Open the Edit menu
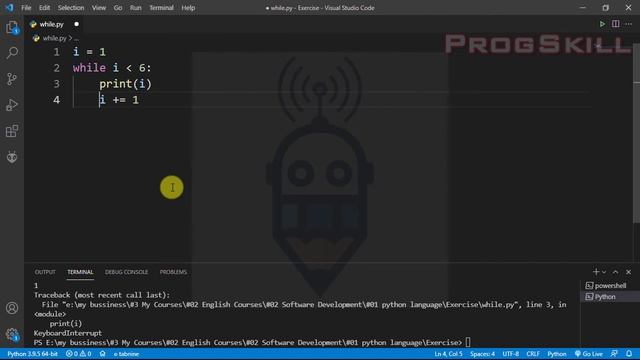The height and width of the screenshot is (360, 640). click(x=44, y=8)
